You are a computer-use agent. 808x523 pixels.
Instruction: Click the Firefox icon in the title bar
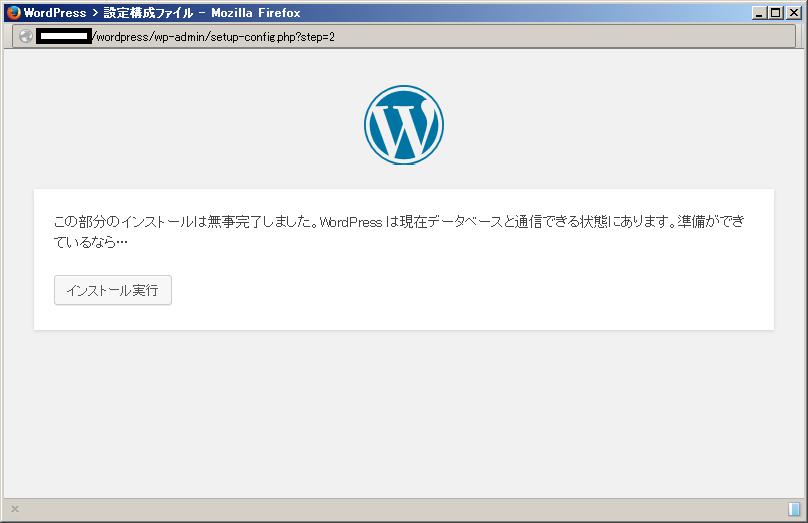pyautogui.click(x=13, y=12)
